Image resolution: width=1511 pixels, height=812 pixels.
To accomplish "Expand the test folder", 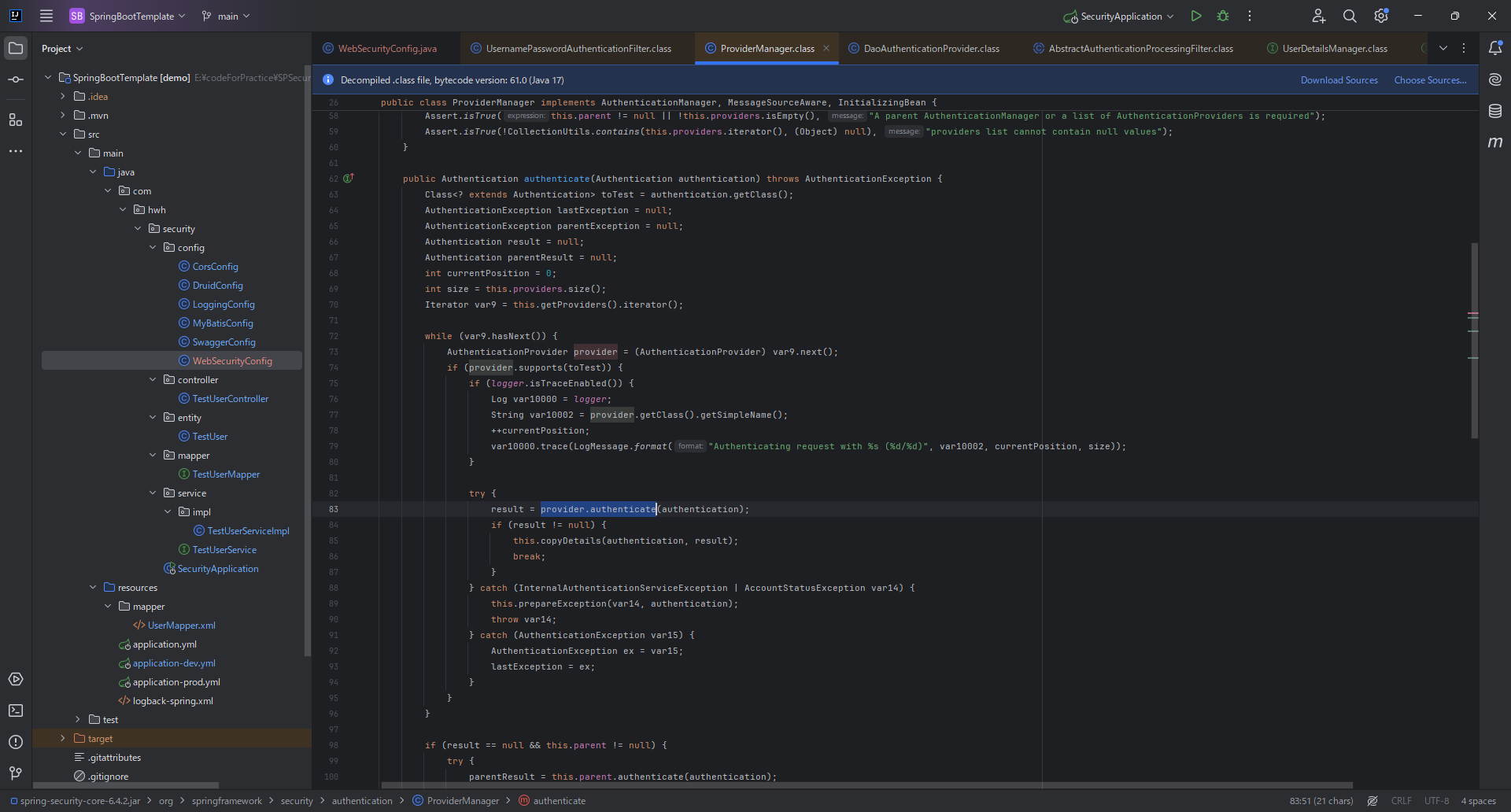I will (x=78, y=719).
